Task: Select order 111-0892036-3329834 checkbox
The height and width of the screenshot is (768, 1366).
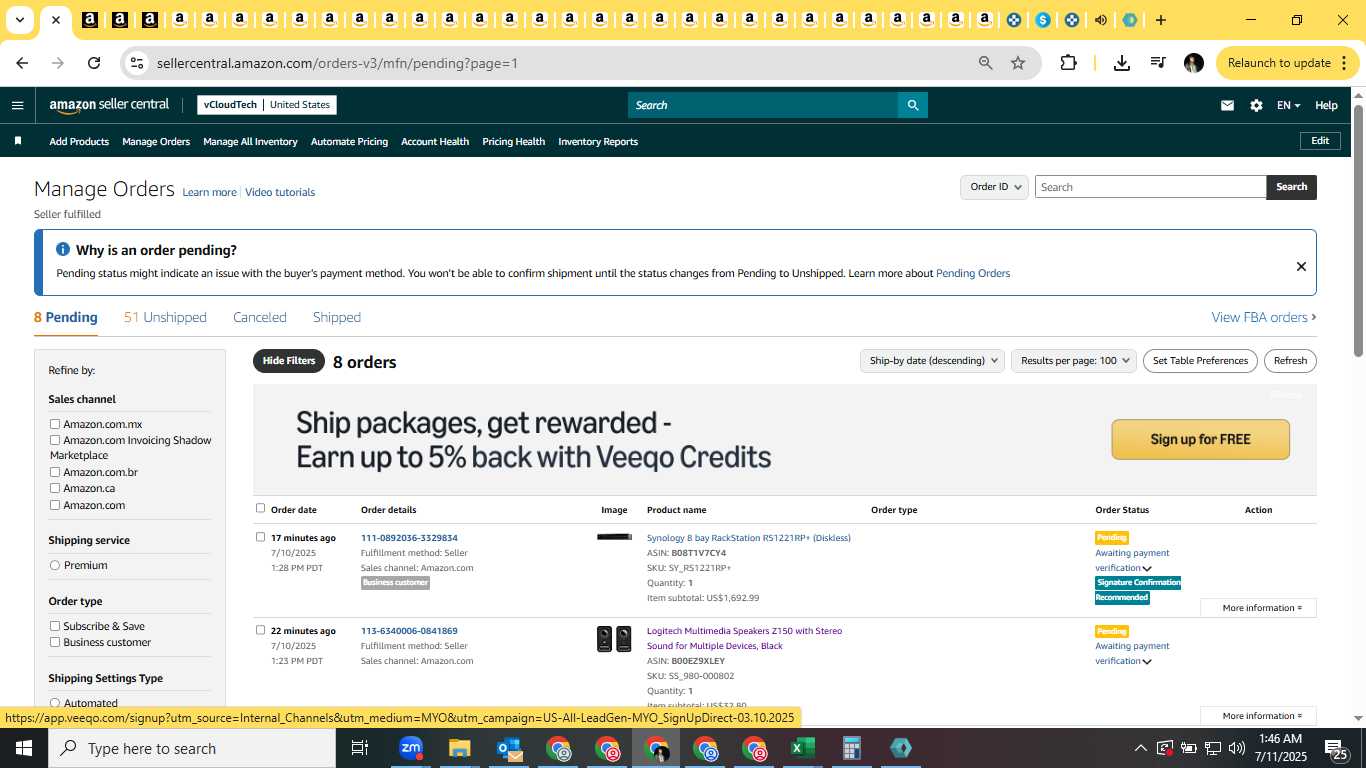Action: tap(261, 537)
